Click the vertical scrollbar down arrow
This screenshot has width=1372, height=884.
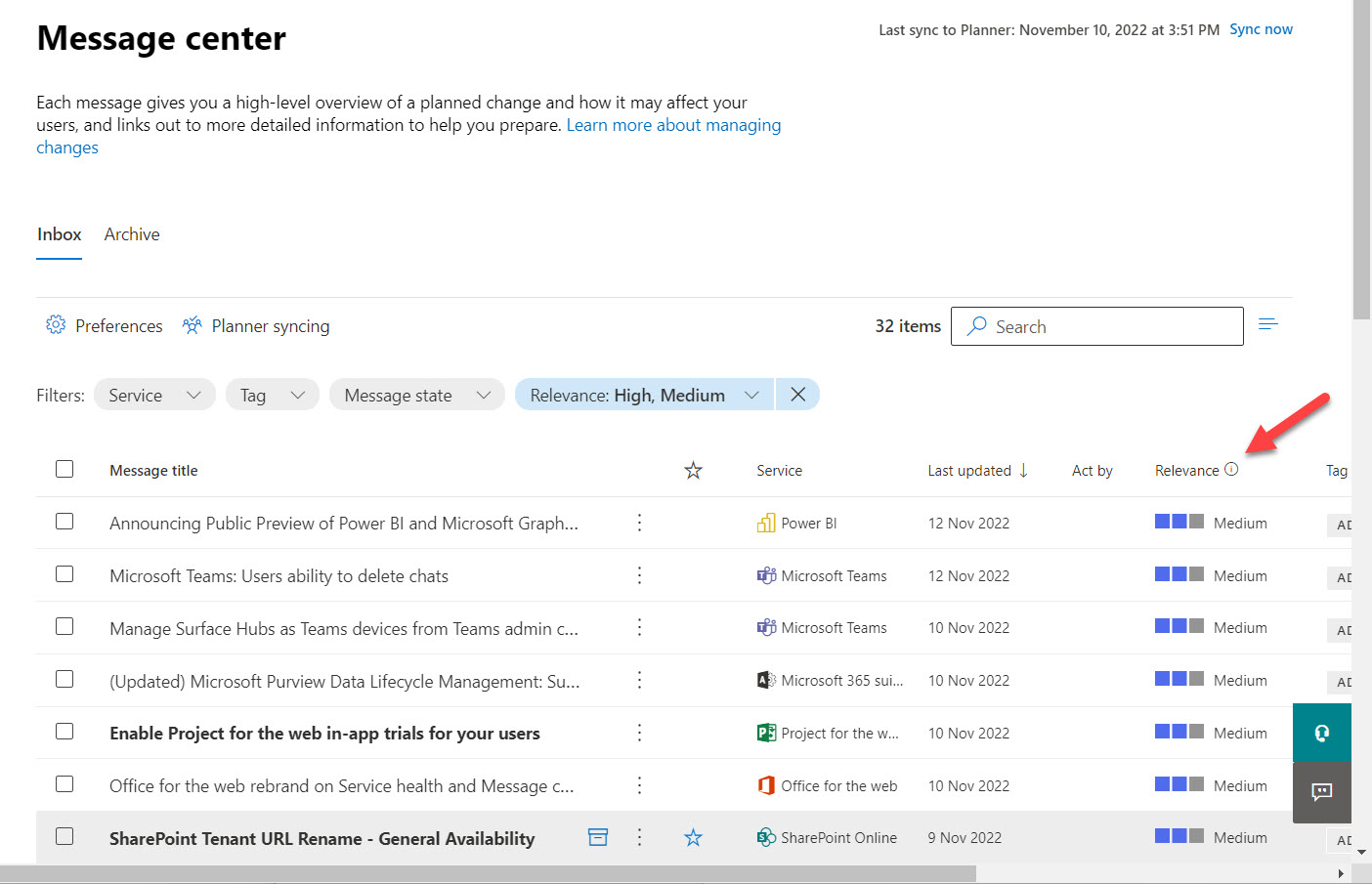pyautogui.click(x=1362, y=853)
